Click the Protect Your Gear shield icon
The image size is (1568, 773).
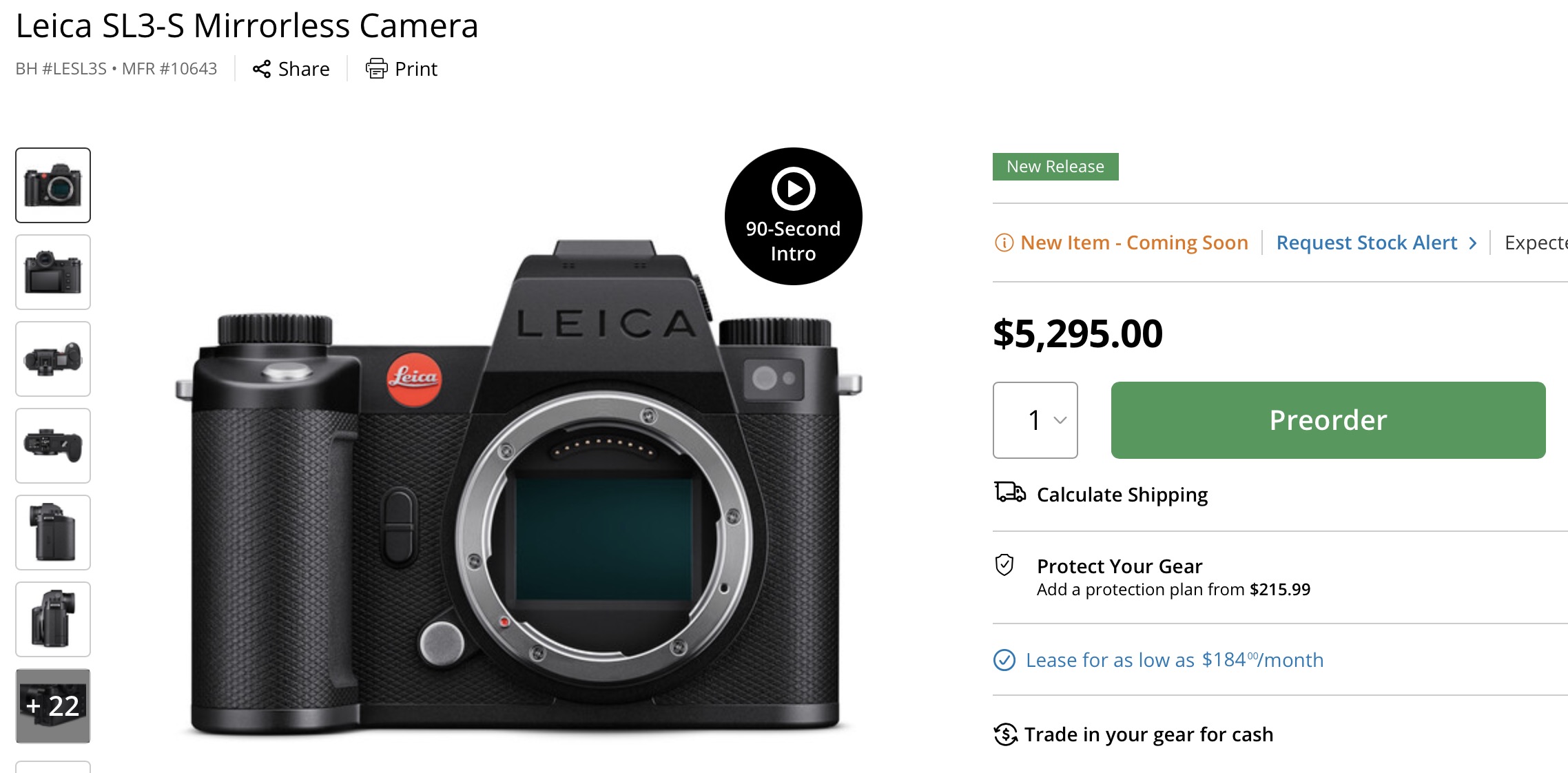tap(1004, 566)
